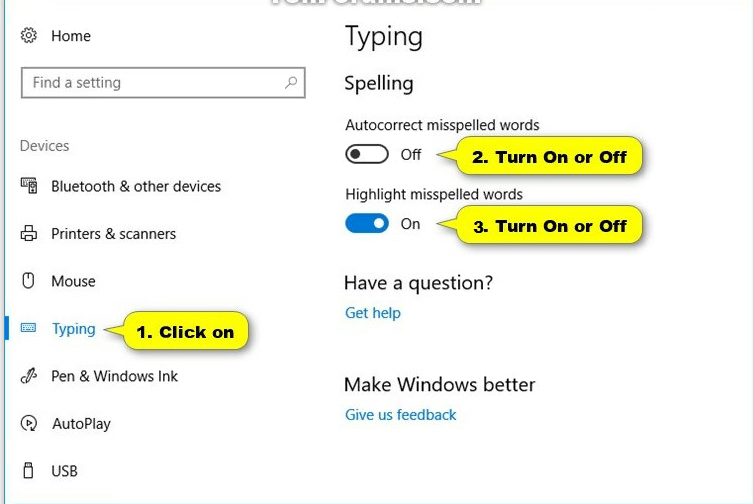The height and width of the screenshot is (504, 753).
Task: Open Pen & Windows Ink settings
Action: pos(114,377)
